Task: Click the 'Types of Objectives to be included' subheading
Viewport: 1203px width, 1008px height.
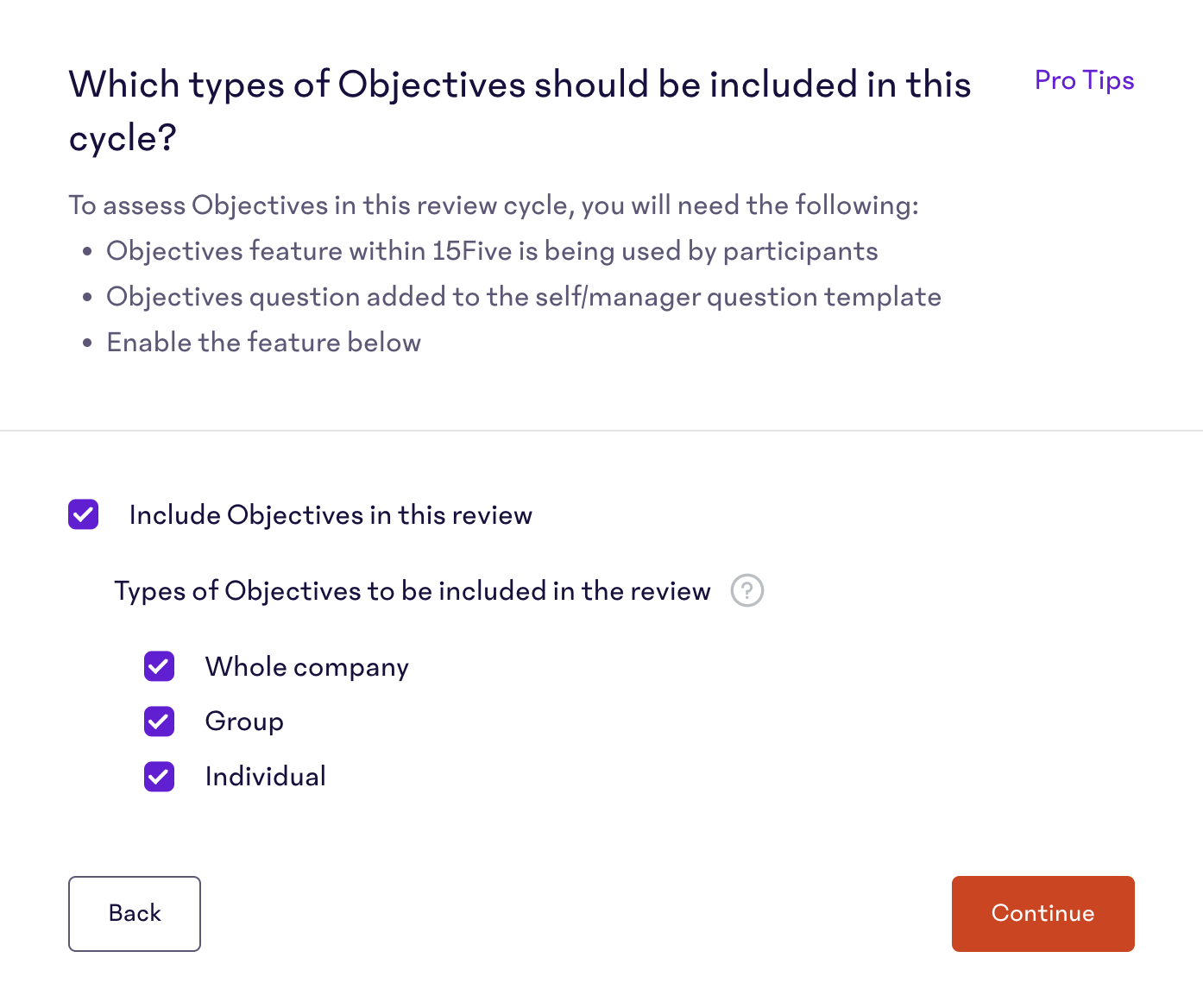Action: tap(413, 591)
